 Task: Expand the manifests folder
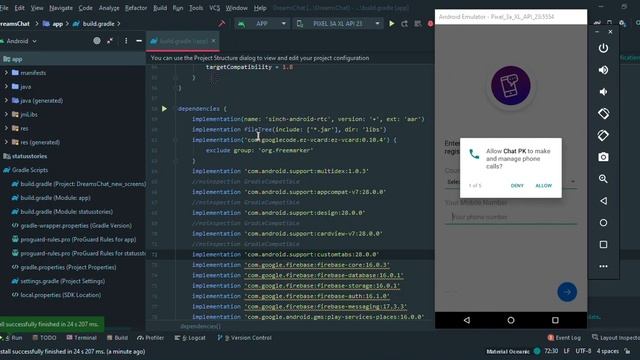(x=6, y=73)
